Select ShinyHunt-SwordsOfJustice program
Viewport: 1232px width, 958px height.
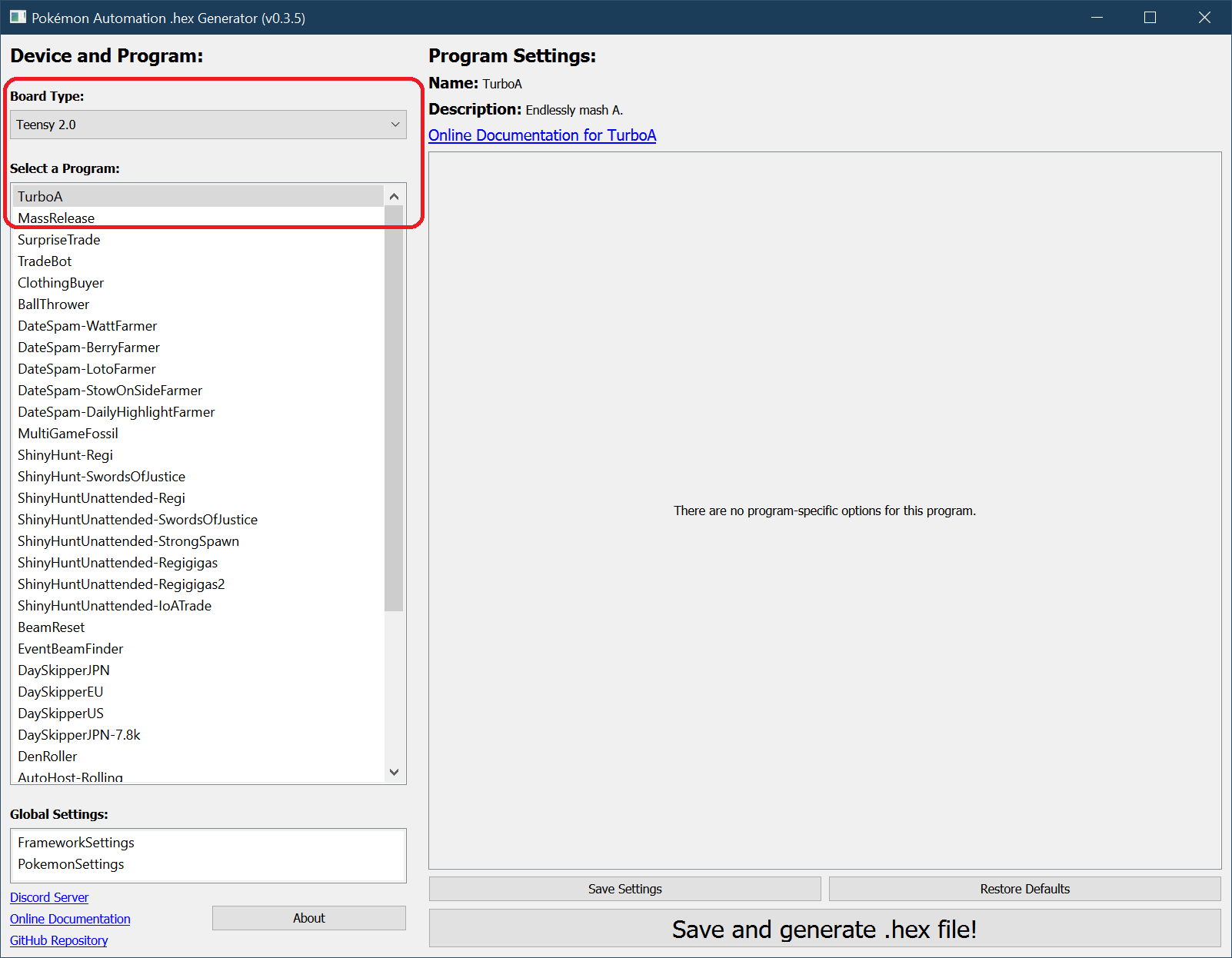(x=198, y=476)
